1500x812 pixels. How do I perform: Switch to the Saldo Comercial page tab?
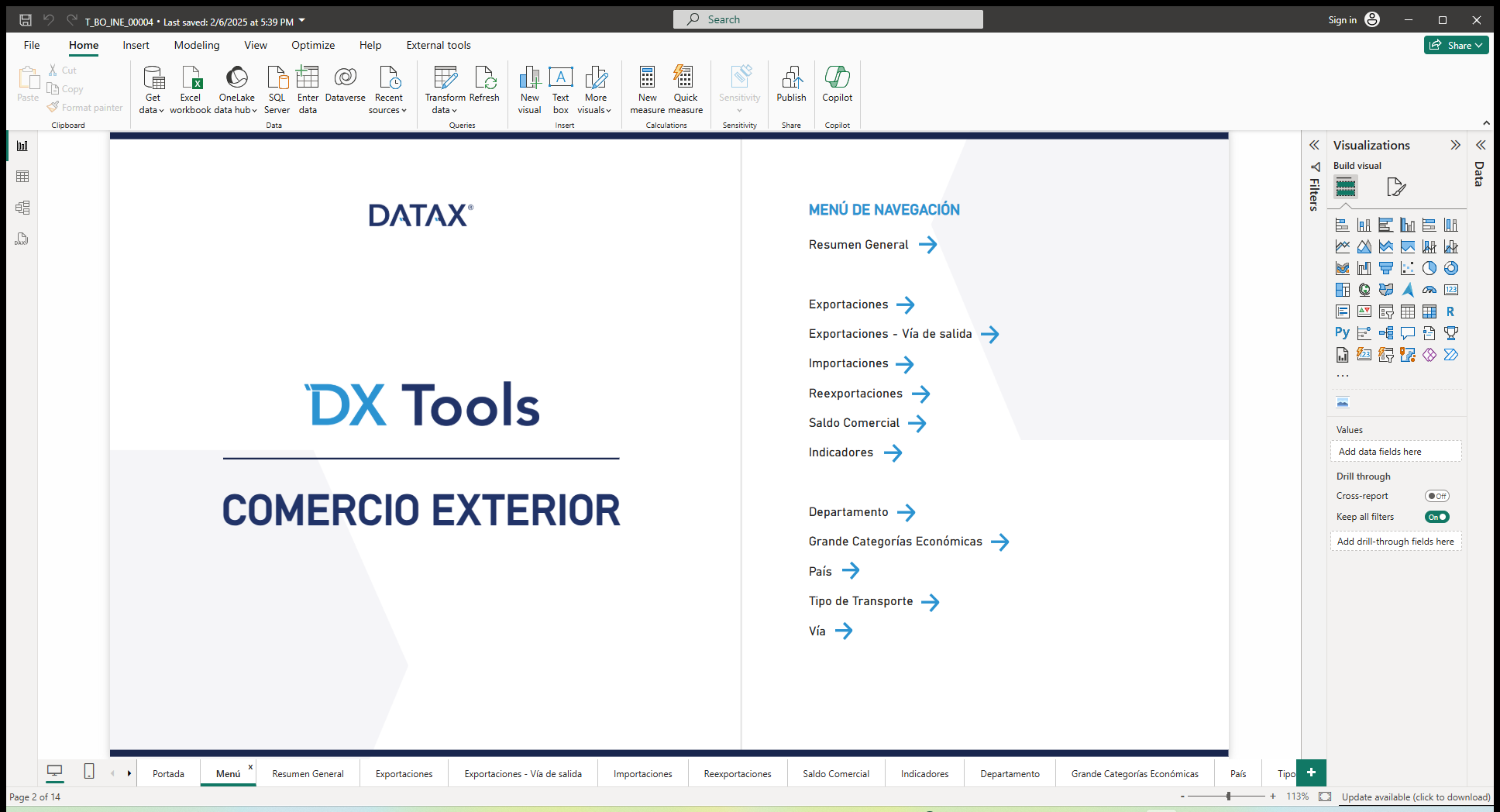point(835,773)
